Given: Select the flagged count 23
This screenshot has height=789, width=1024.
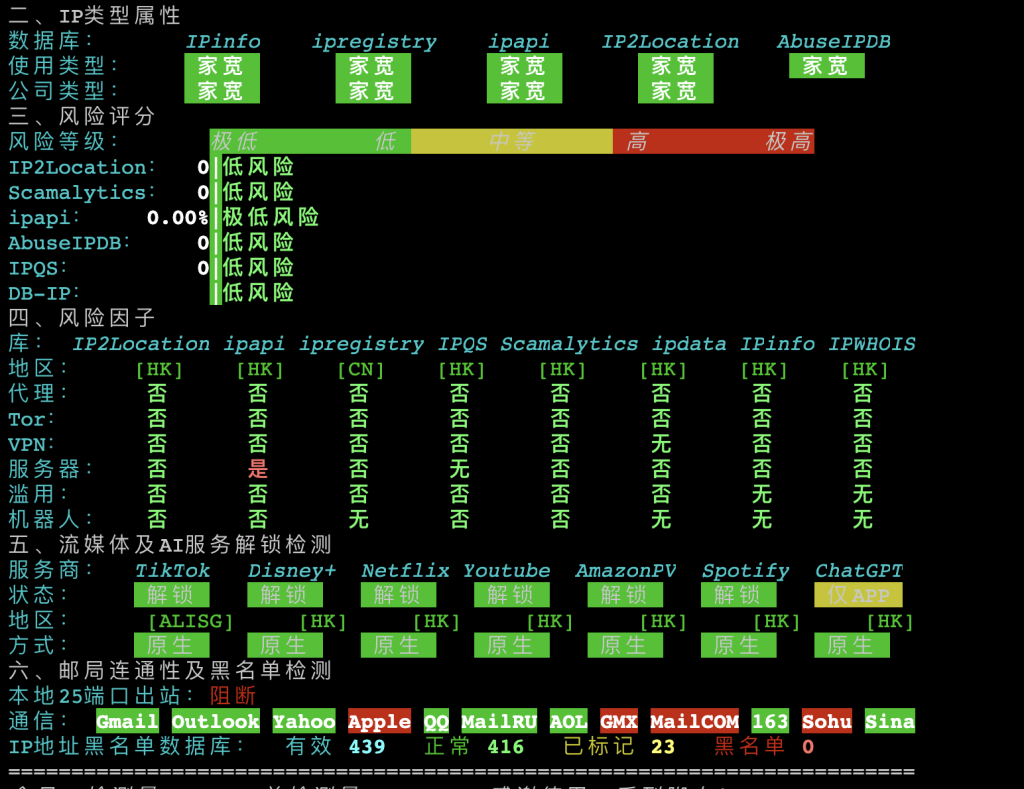Looking at the screenshot, I should (662, 747).
